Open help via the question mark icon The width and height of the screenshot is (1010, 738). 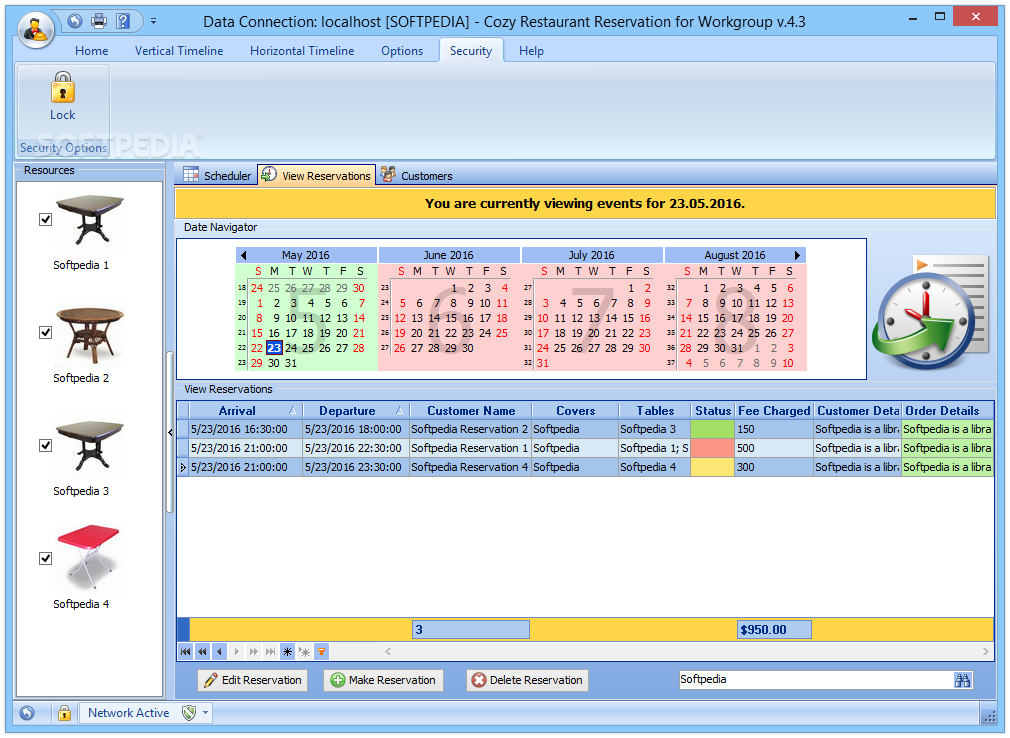point(122,21)
